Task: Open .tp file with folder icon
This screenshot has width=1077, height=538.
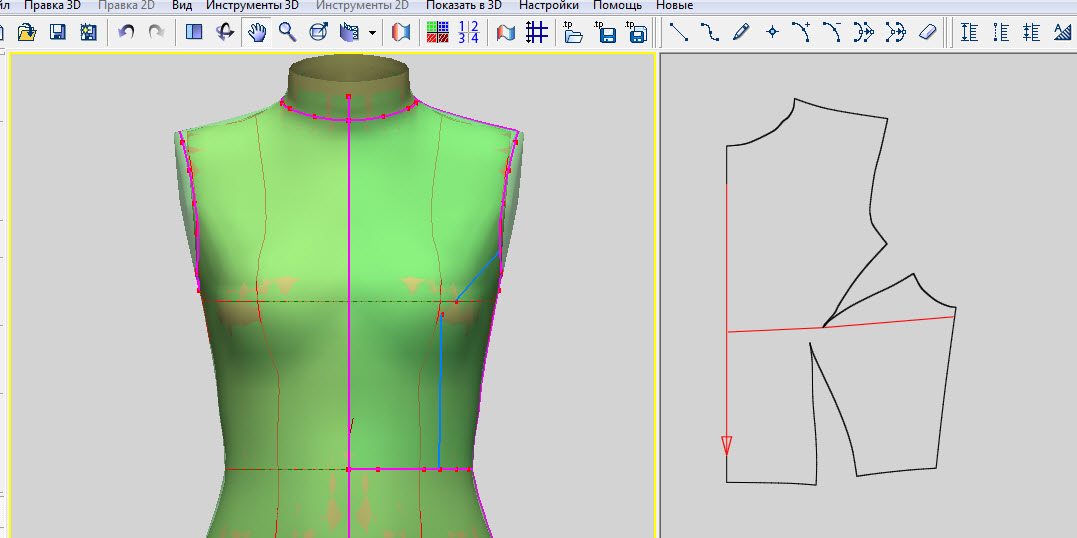Action: coord(573,32)
